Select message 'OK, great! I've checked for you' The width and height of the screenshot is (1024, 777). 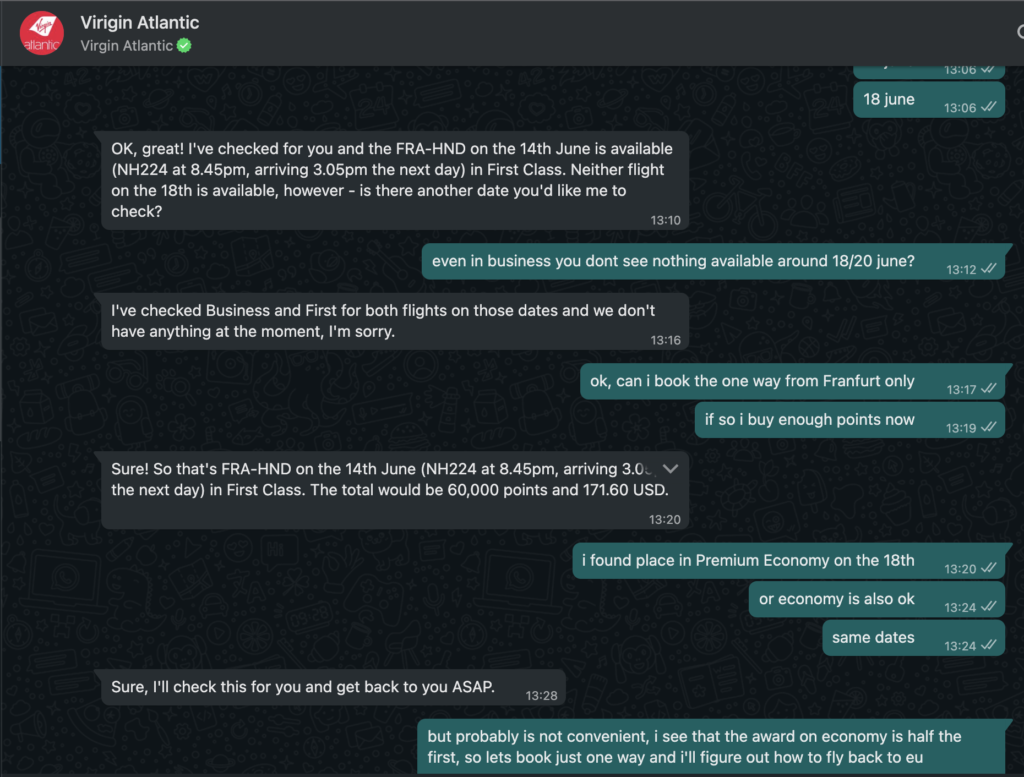pyautogui.click(x=395, y=180)
